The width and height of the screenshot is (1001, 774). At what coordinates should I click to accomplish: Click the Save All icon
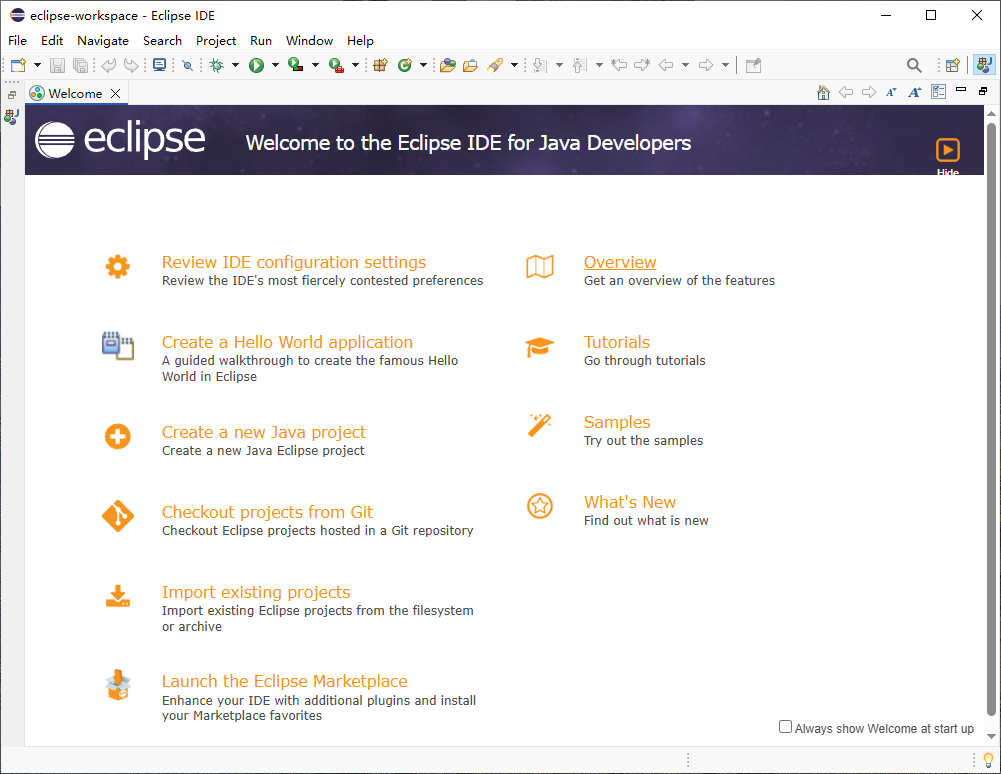coord(80,65)
